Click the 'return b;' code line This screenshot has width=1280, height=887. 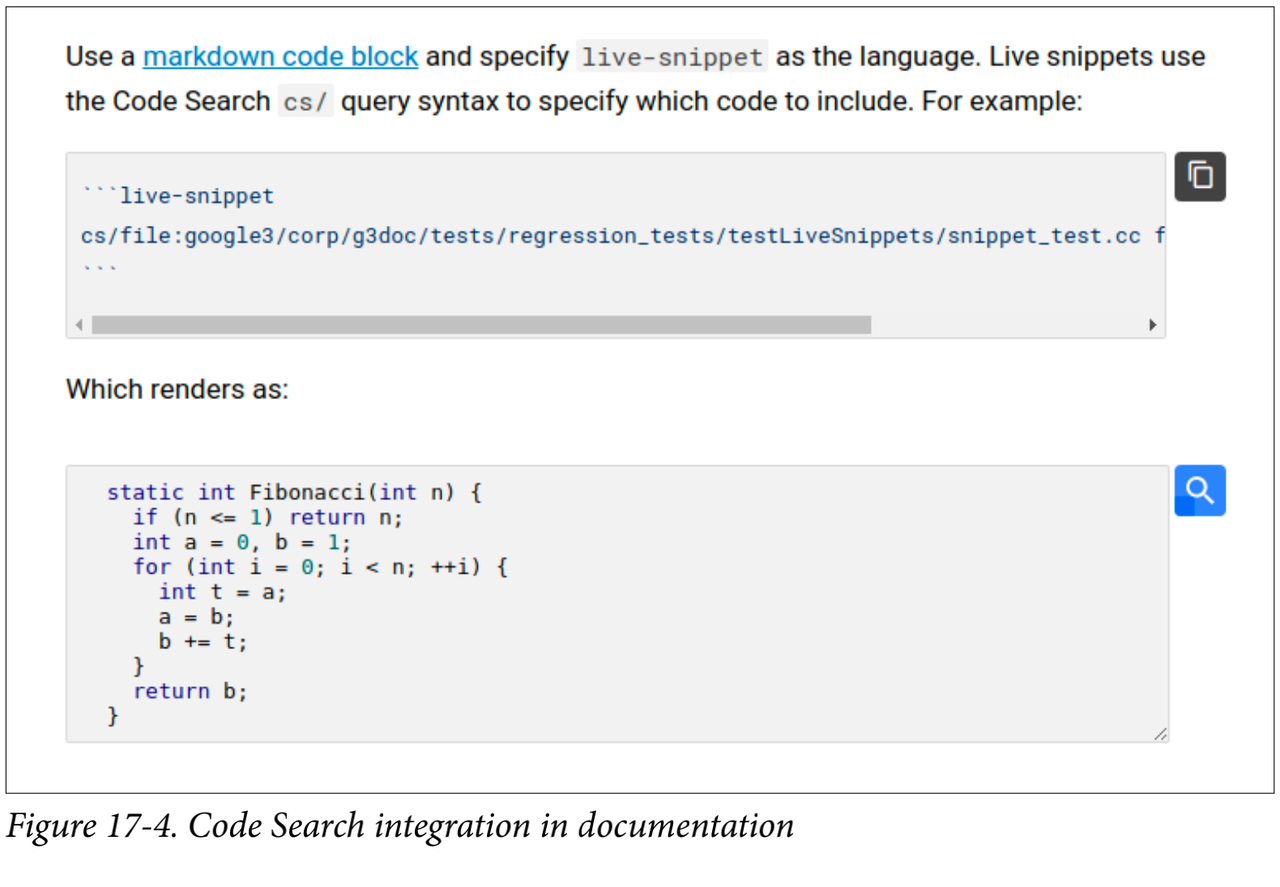coord(190,691)
